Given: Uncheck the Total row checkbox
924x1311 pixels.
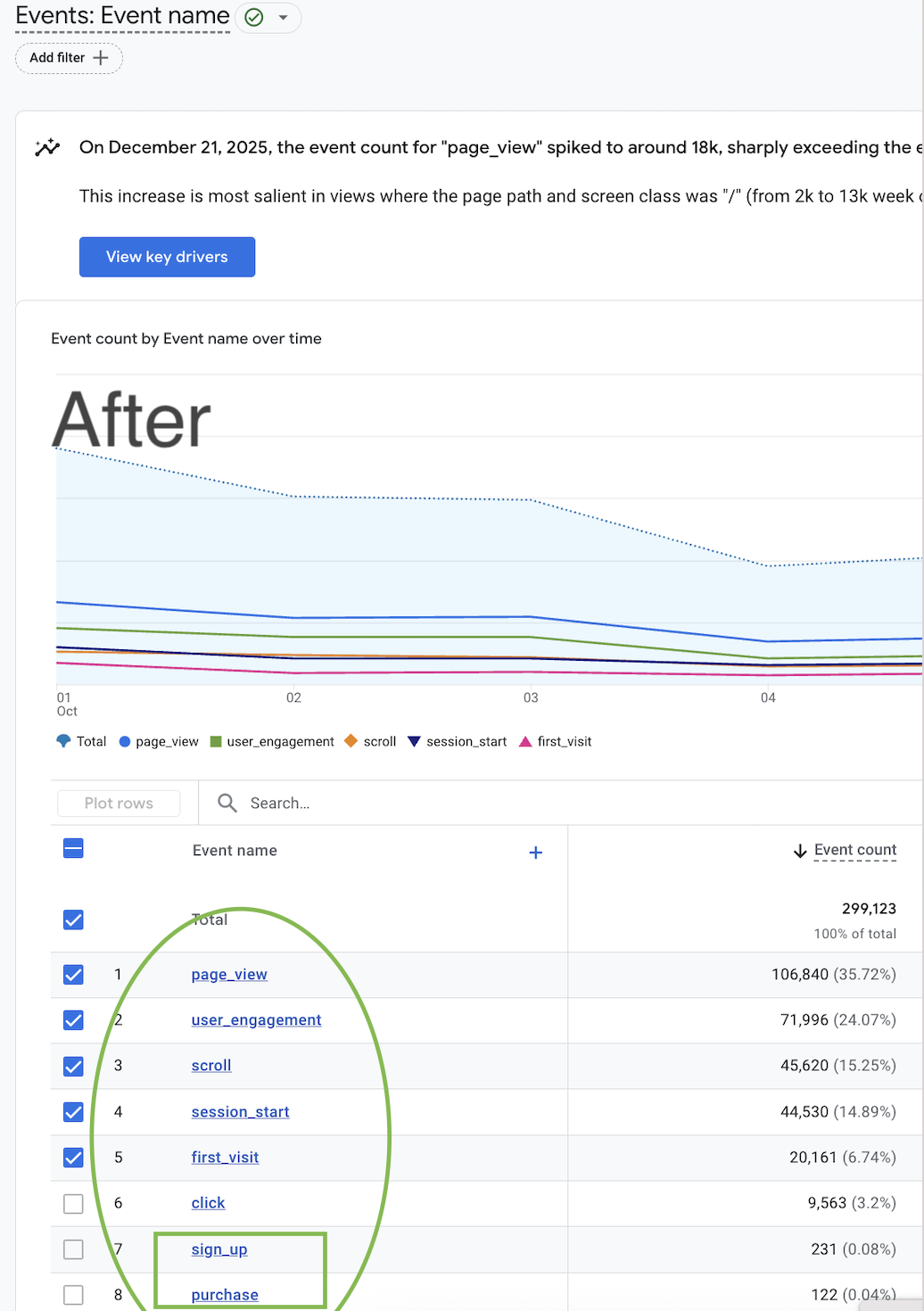Looking at the screenshot, I should [74, 919].
